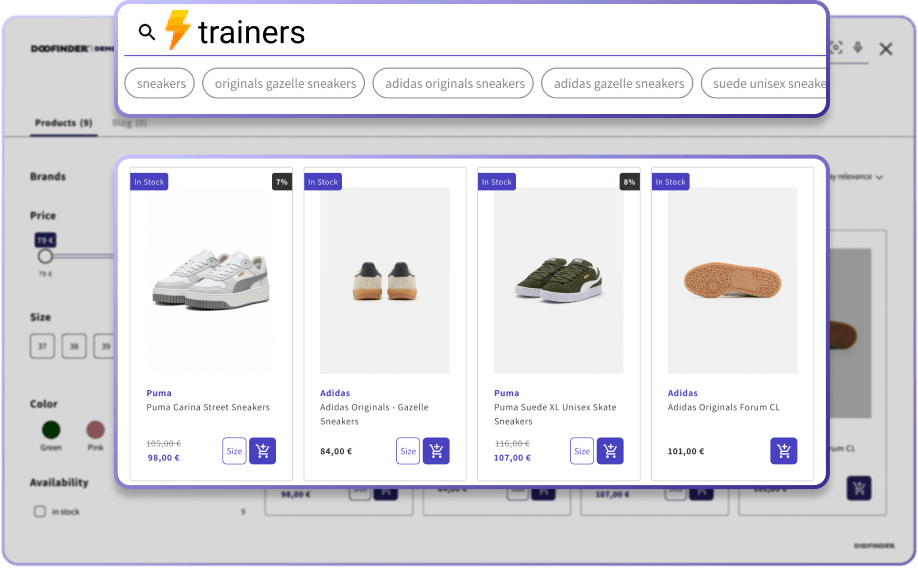Image resolution: width=918 pixels, height=568 pixels.
Task: Click the search magnifier icon
Action: coord(147,33)
